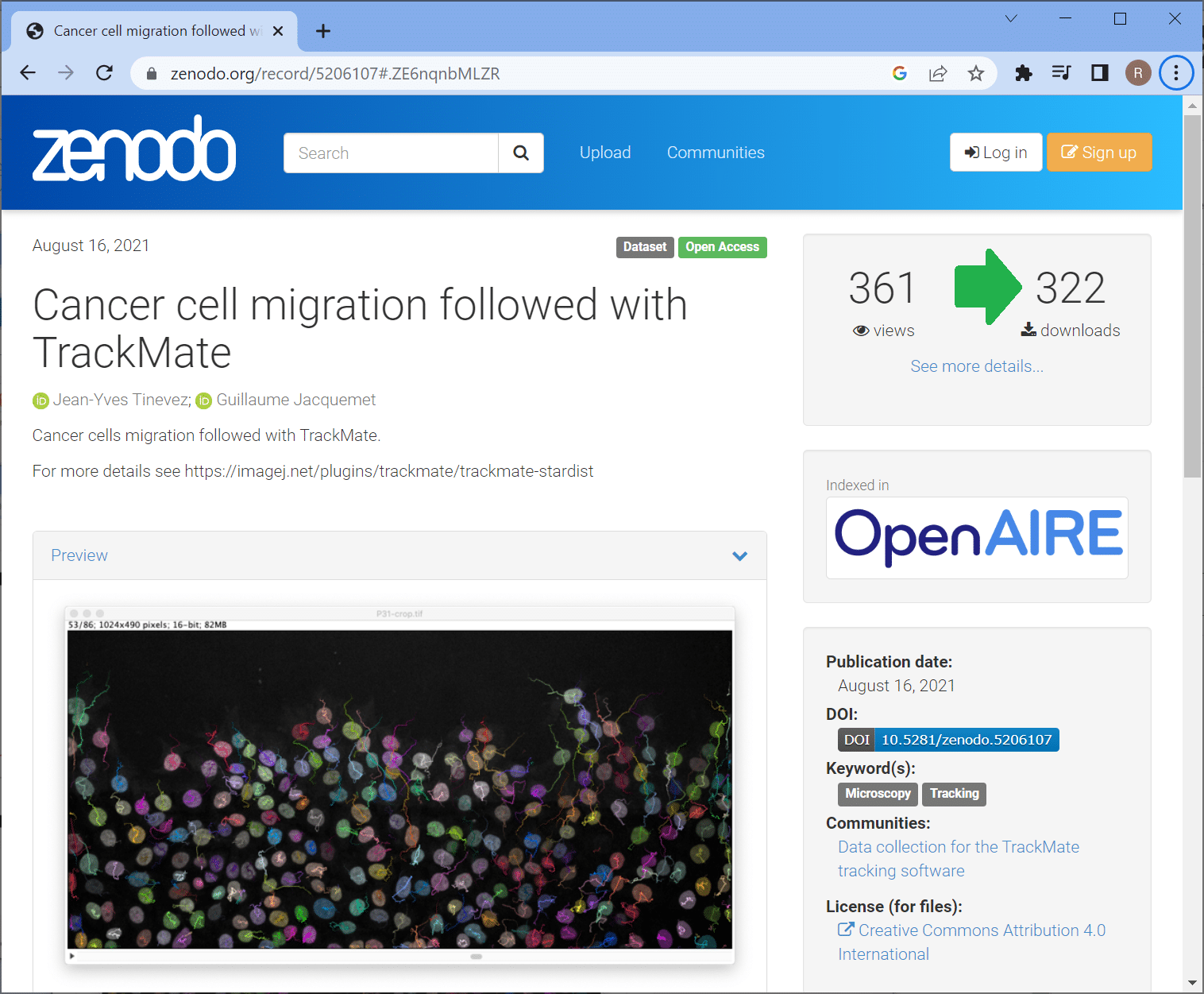Click the share page icon in address bar
Screen dimensions: 1204x994
pyautogui.click(x=938, y=74)
